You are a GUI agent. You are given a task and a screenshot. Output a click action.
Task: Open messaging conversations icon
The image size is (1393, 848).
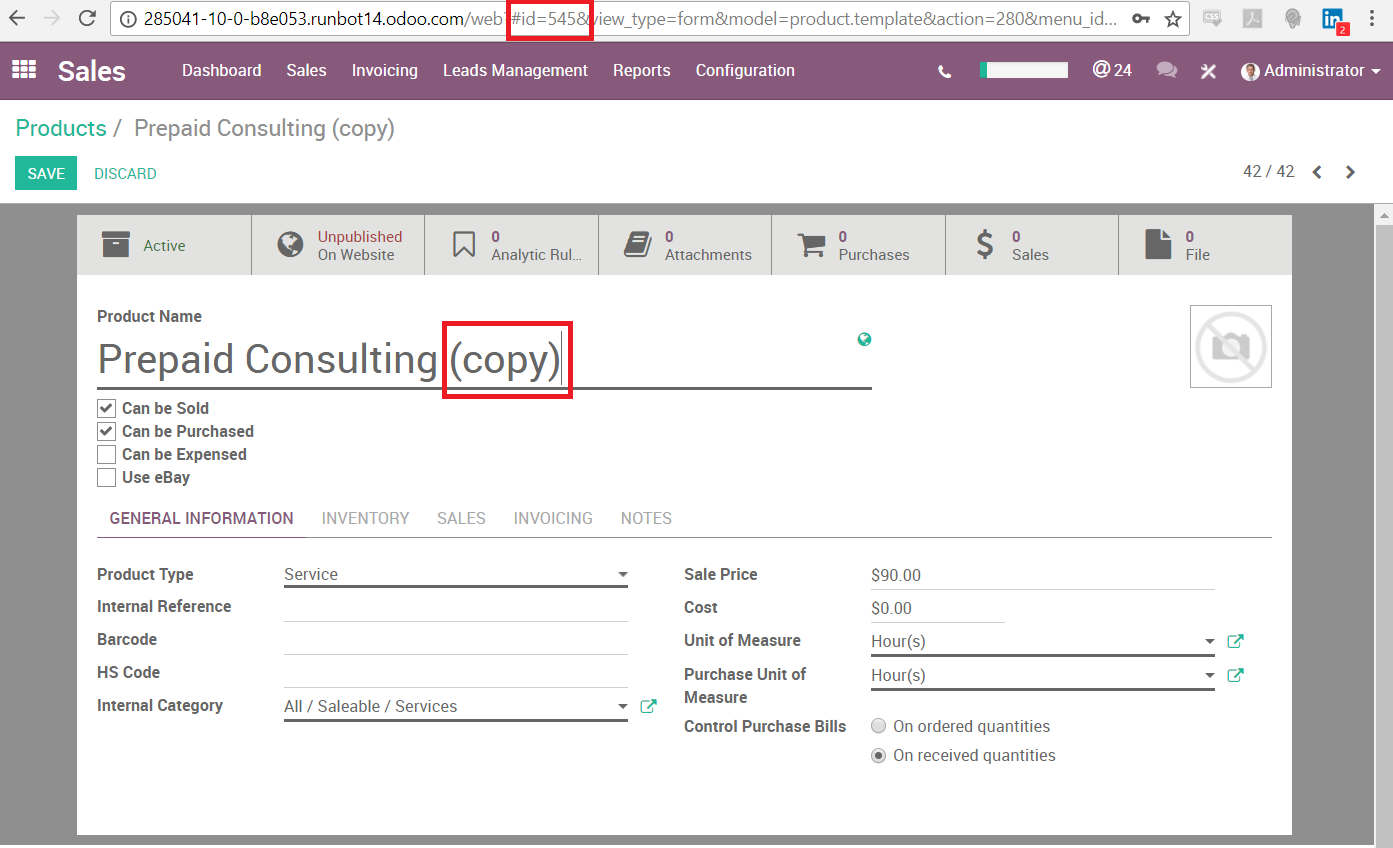[x=1166, y=71]
